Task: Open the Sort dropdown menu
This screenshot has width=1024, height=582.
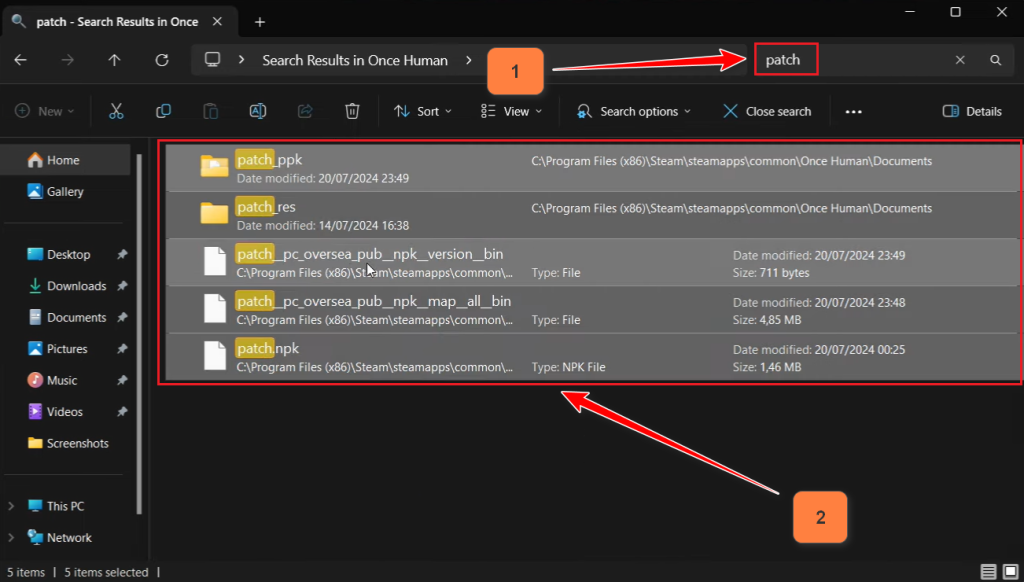Action: point(423,111)
